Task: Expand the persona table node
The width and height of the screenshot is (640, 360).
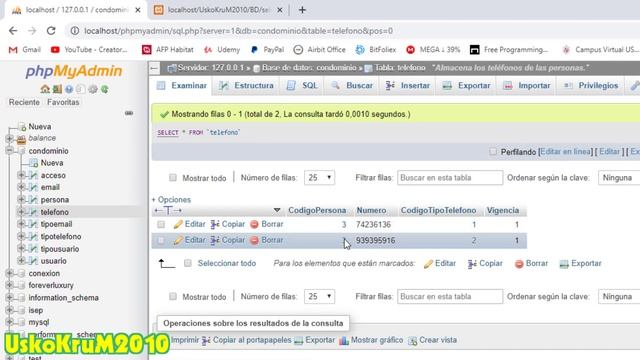Action: (x=21, y=200)
